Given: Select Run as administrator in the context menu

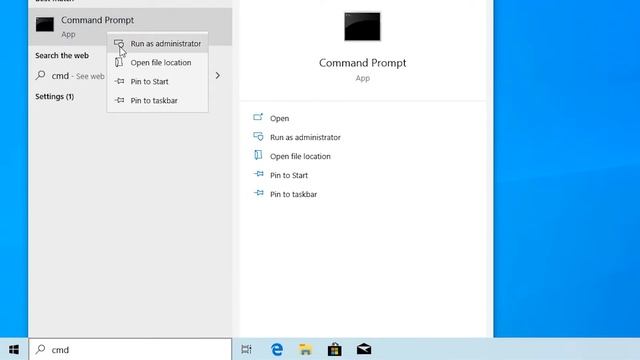Looking at the screenshot, I should [x=158, y=44].
